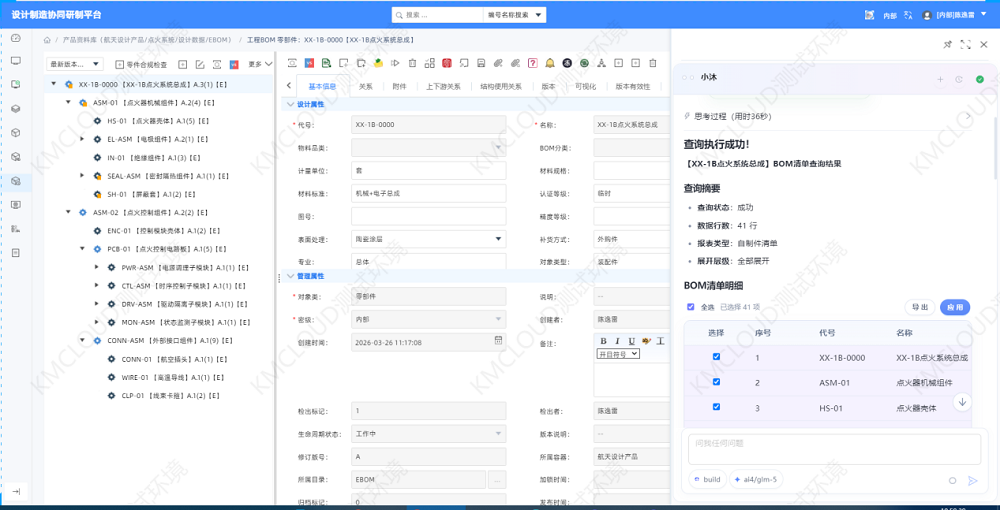
Task: Expand the 思考过程 section chevron
Action: [x=969, y=116]
